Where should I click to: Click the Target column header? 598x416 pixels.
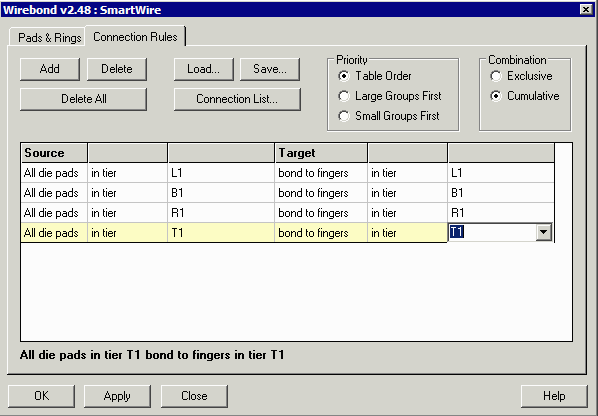pos(321,153)
